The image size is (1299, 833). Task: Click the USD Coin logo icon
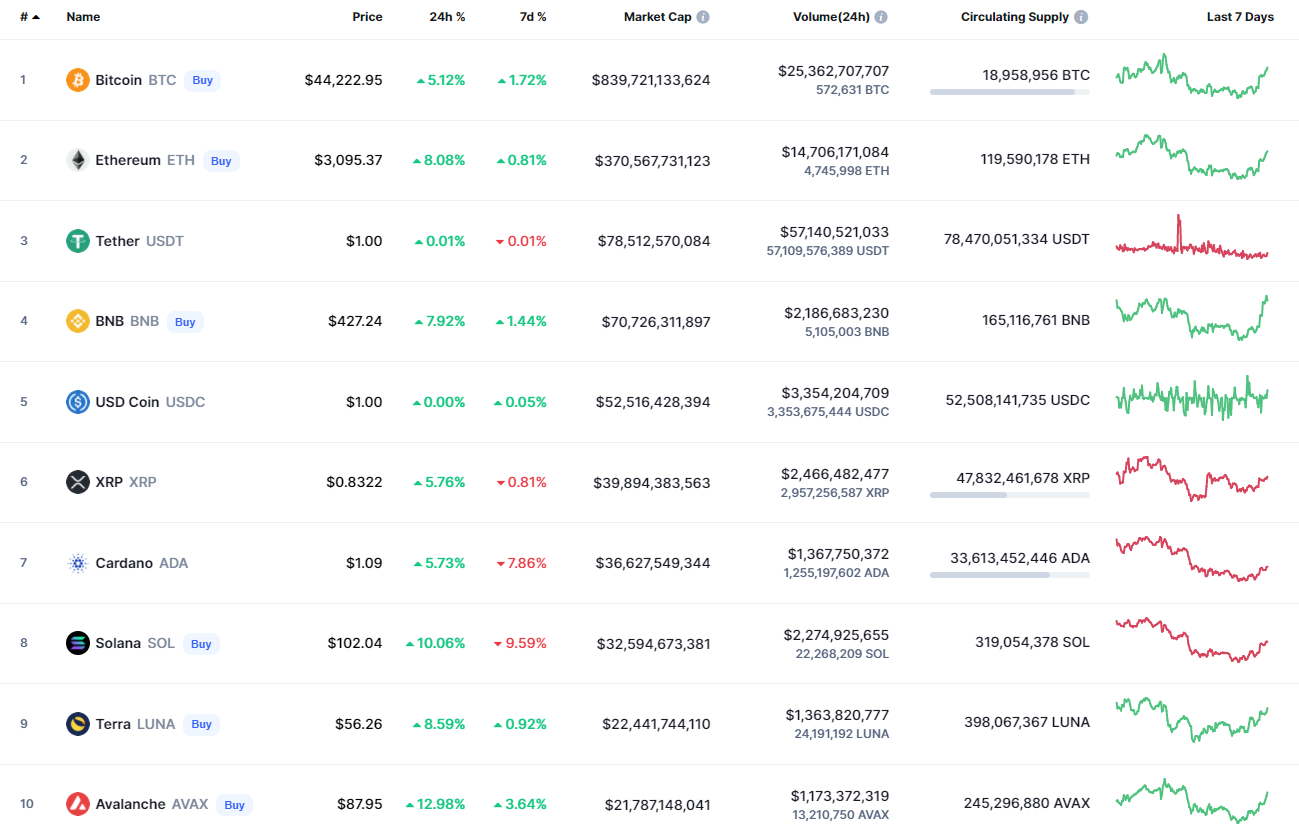(78, 402)
